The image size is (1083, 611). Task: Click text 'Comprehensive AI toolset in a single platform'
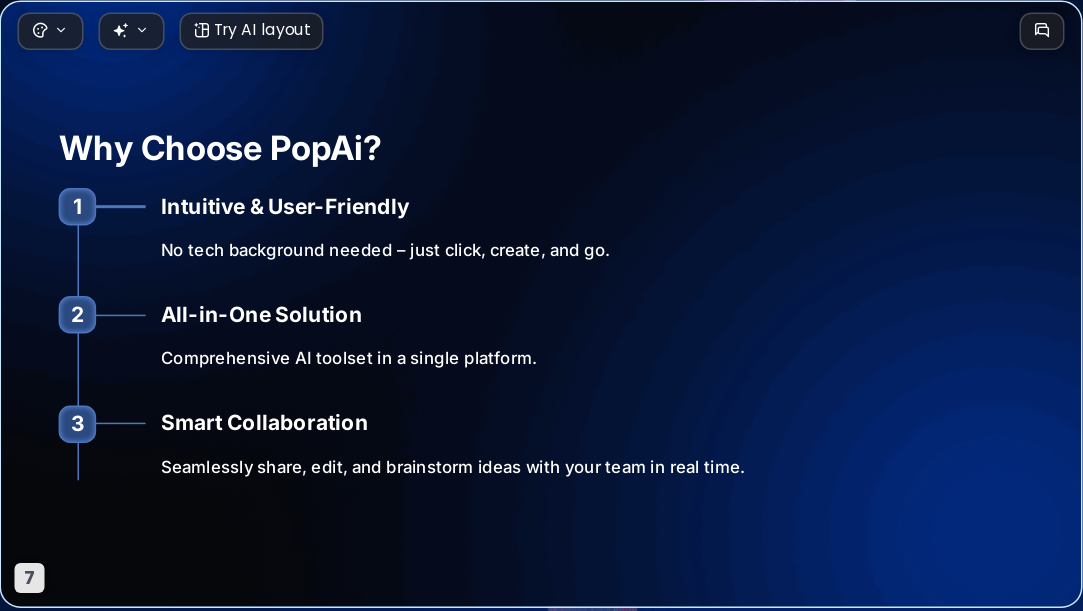click(x=347, y=358)
